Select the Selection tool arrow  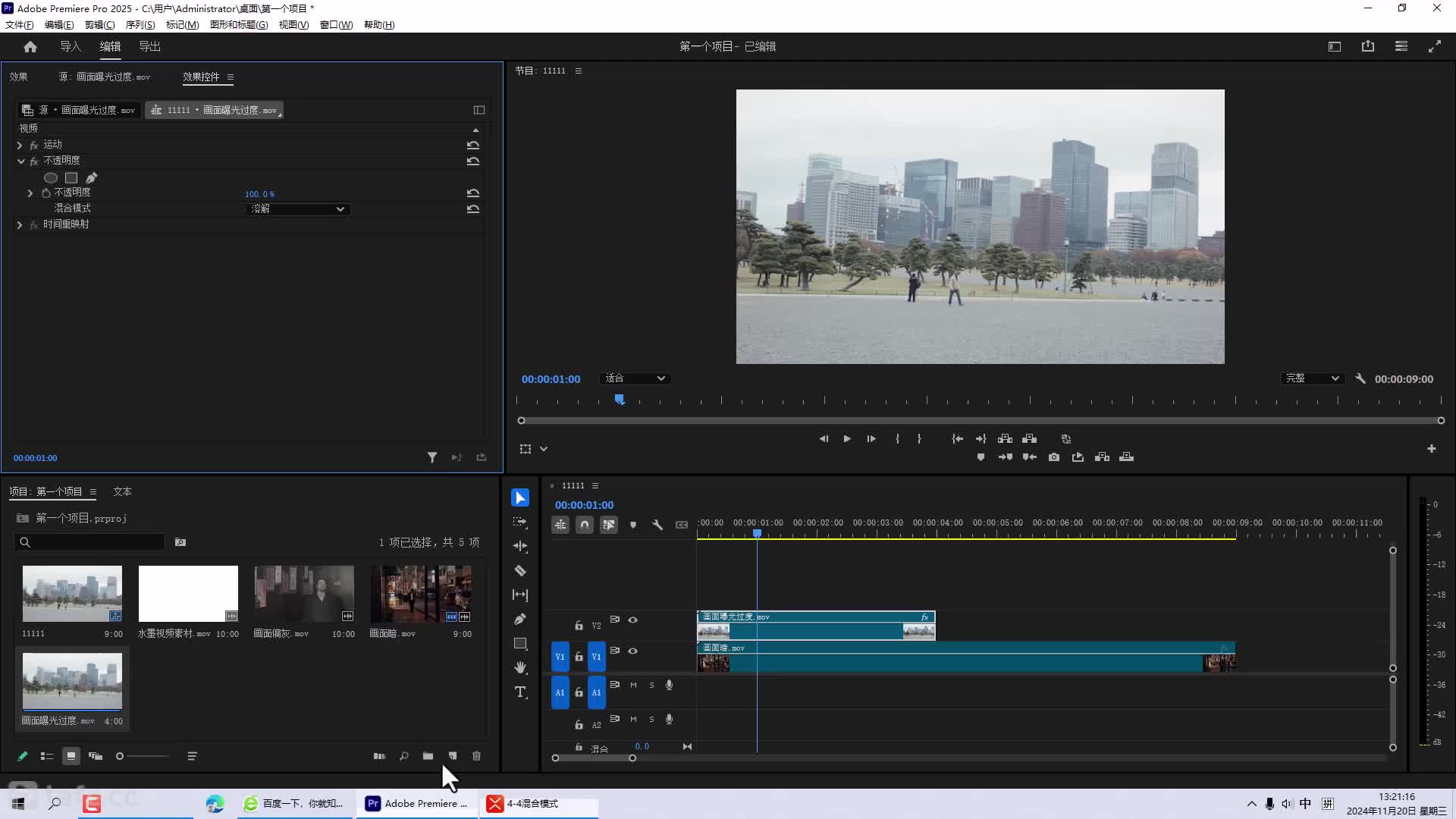520,497
